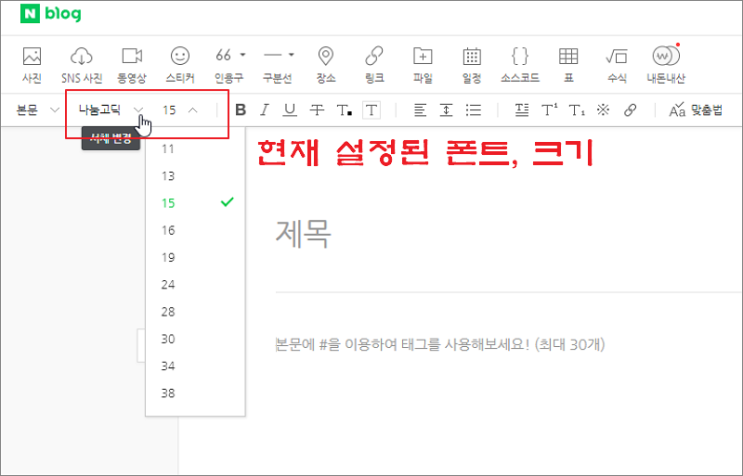Attach a file with 파일 icon
This screenshot has height=476, width=743.
click(423, 65)
